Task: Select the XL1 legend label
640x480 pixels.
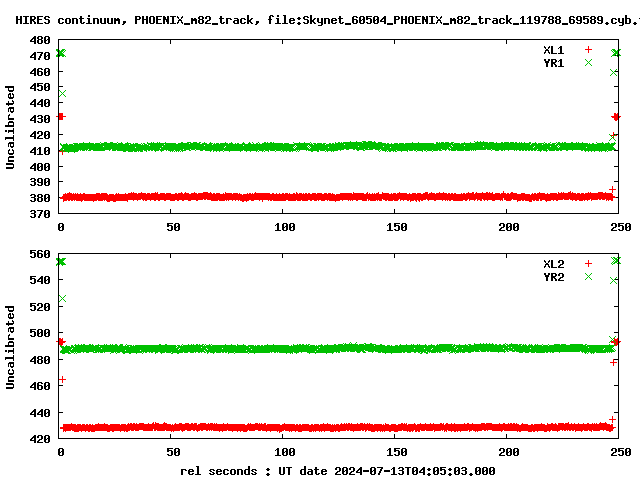Action: (553, 50)
